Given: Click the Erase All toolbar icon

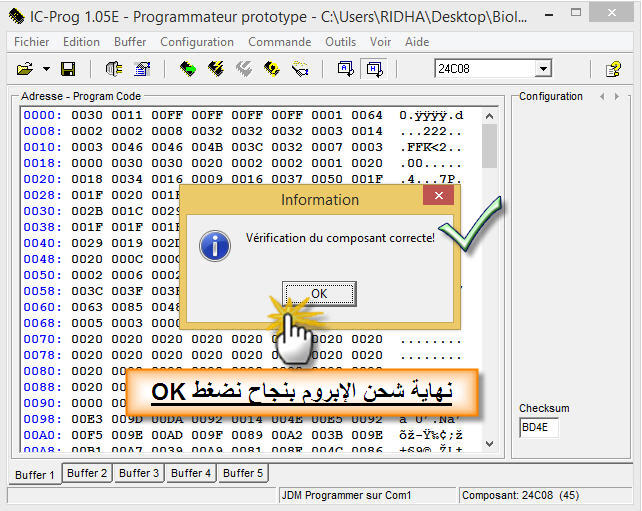Looking at the screenshot, I should tap(243, 69).
